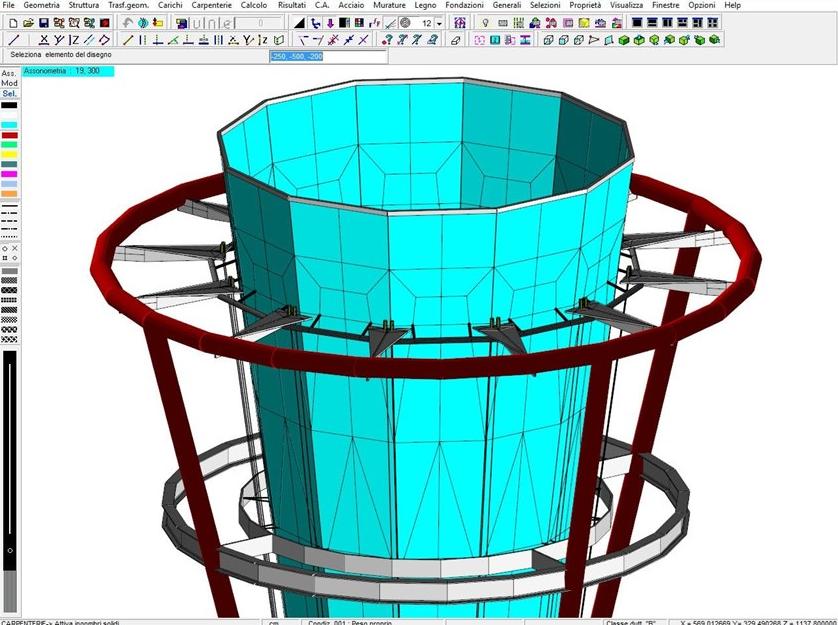The width and height of the screenshot is (838, 625).
Task: Toggle the Ass. mode in left panel
Action: 9,73
